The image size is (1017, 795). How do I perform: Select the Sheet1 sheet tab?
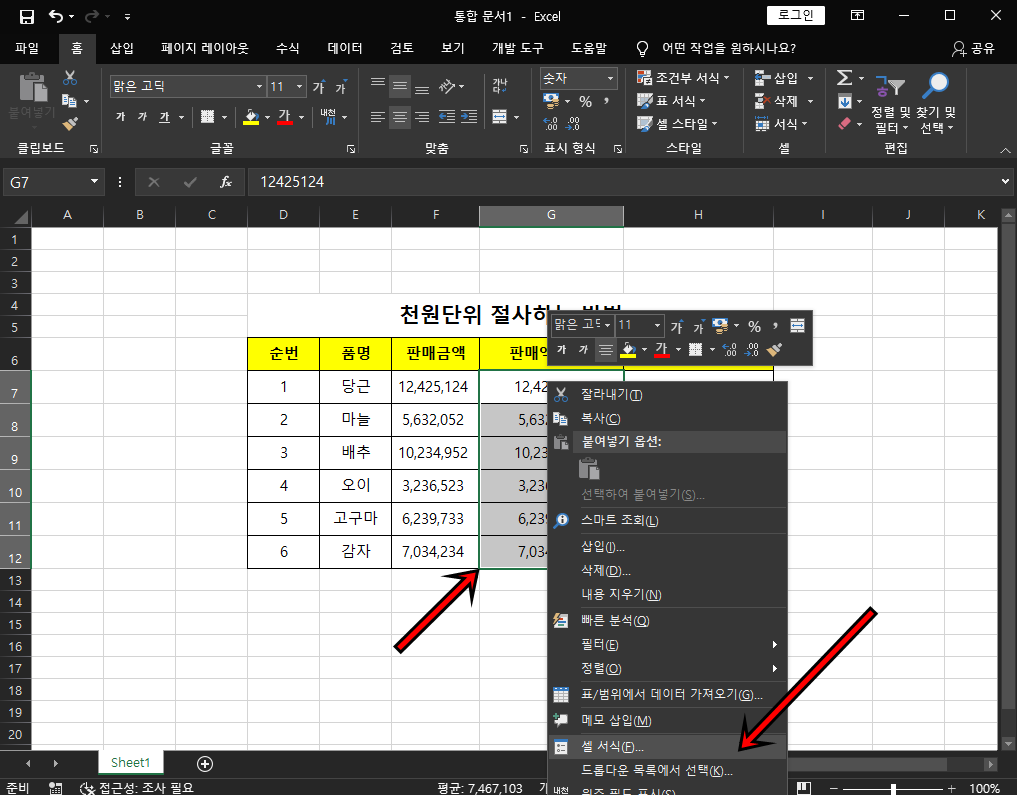[130, 763]
